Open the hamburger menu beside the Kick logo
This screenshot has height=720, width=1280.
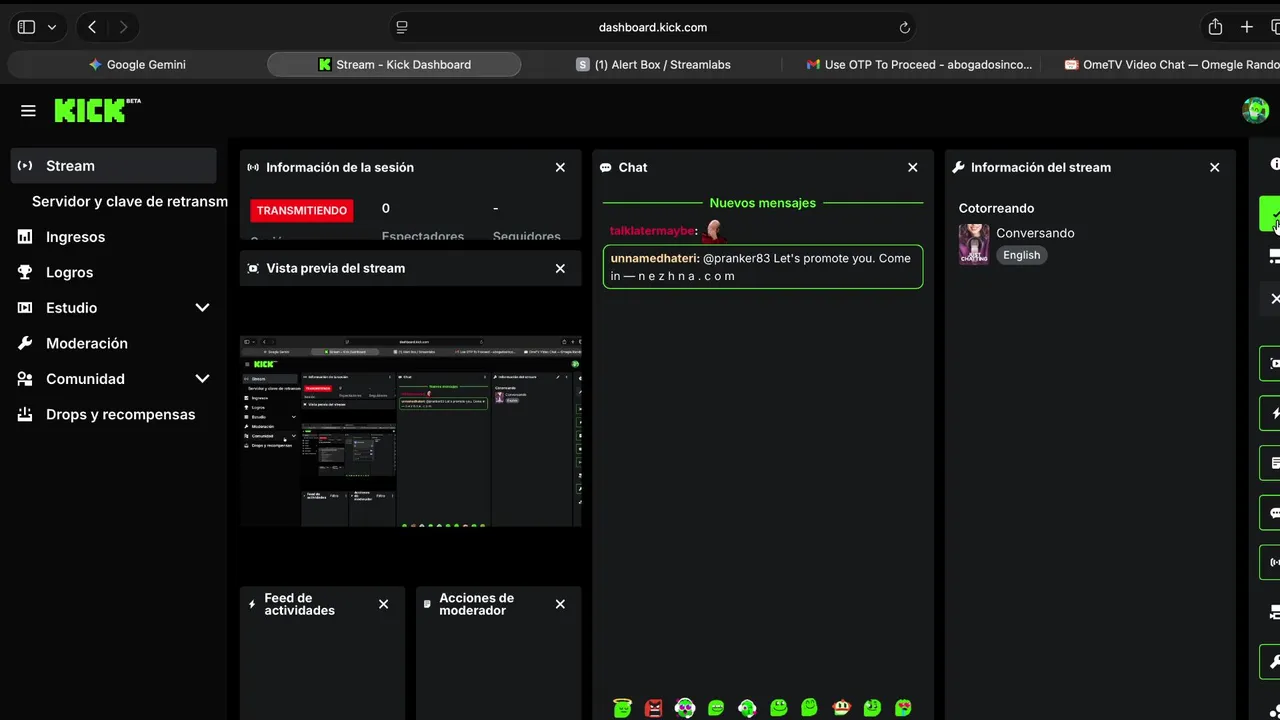pyautogui.click(x=28, y=111)
